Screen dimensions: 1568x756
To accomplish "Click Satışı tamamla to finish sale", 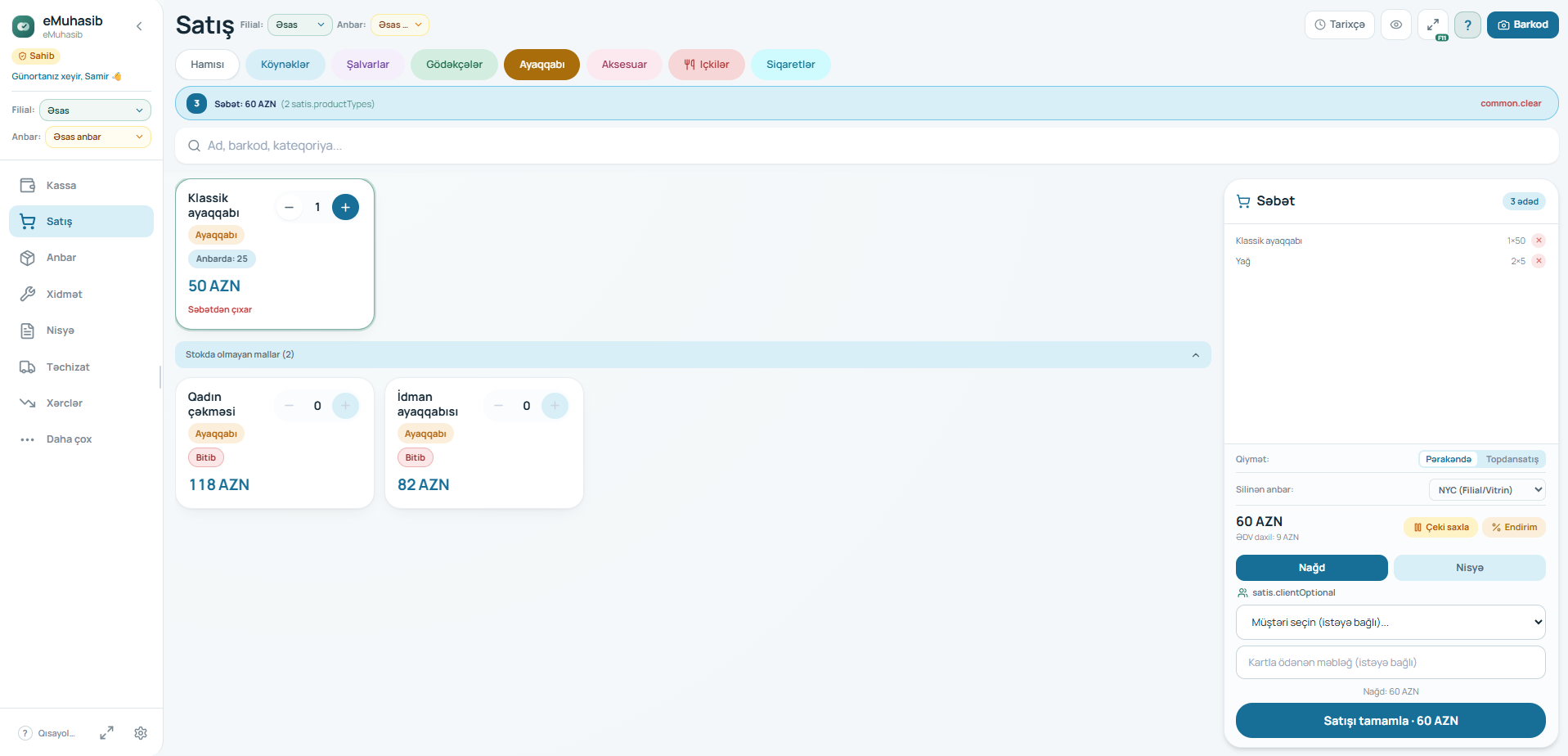I will coord(1391,721).
